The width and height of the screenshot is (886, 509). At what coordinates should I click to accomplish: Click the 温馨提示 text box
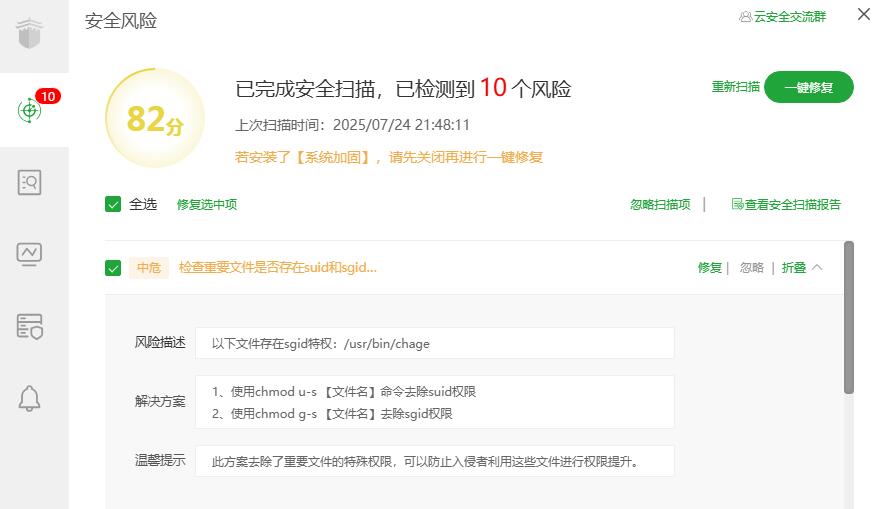point(435,461)
